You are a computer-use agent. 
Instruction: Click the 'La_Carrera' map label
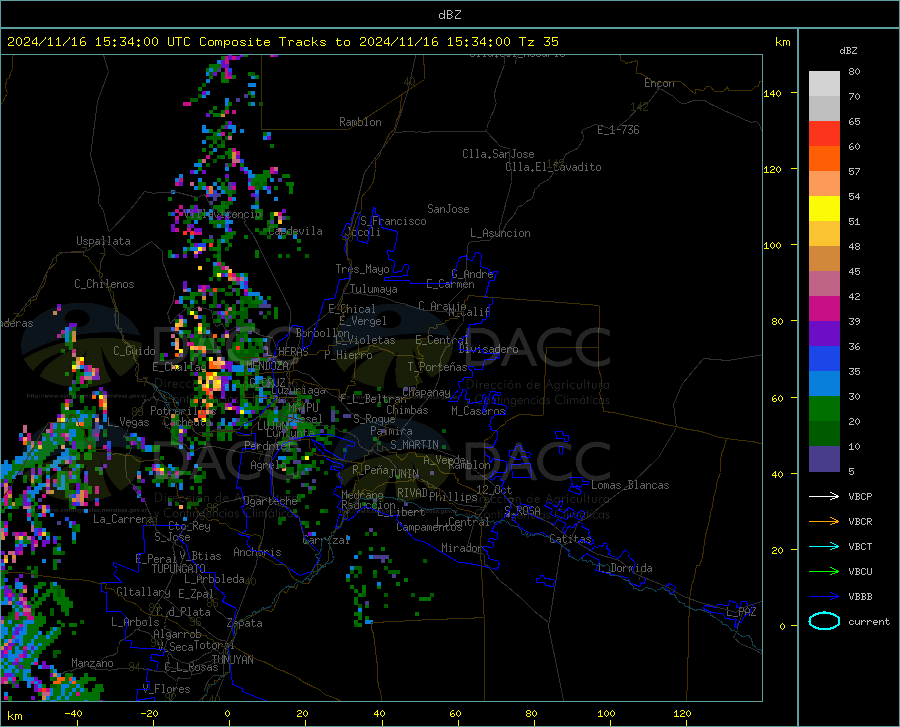123,519
